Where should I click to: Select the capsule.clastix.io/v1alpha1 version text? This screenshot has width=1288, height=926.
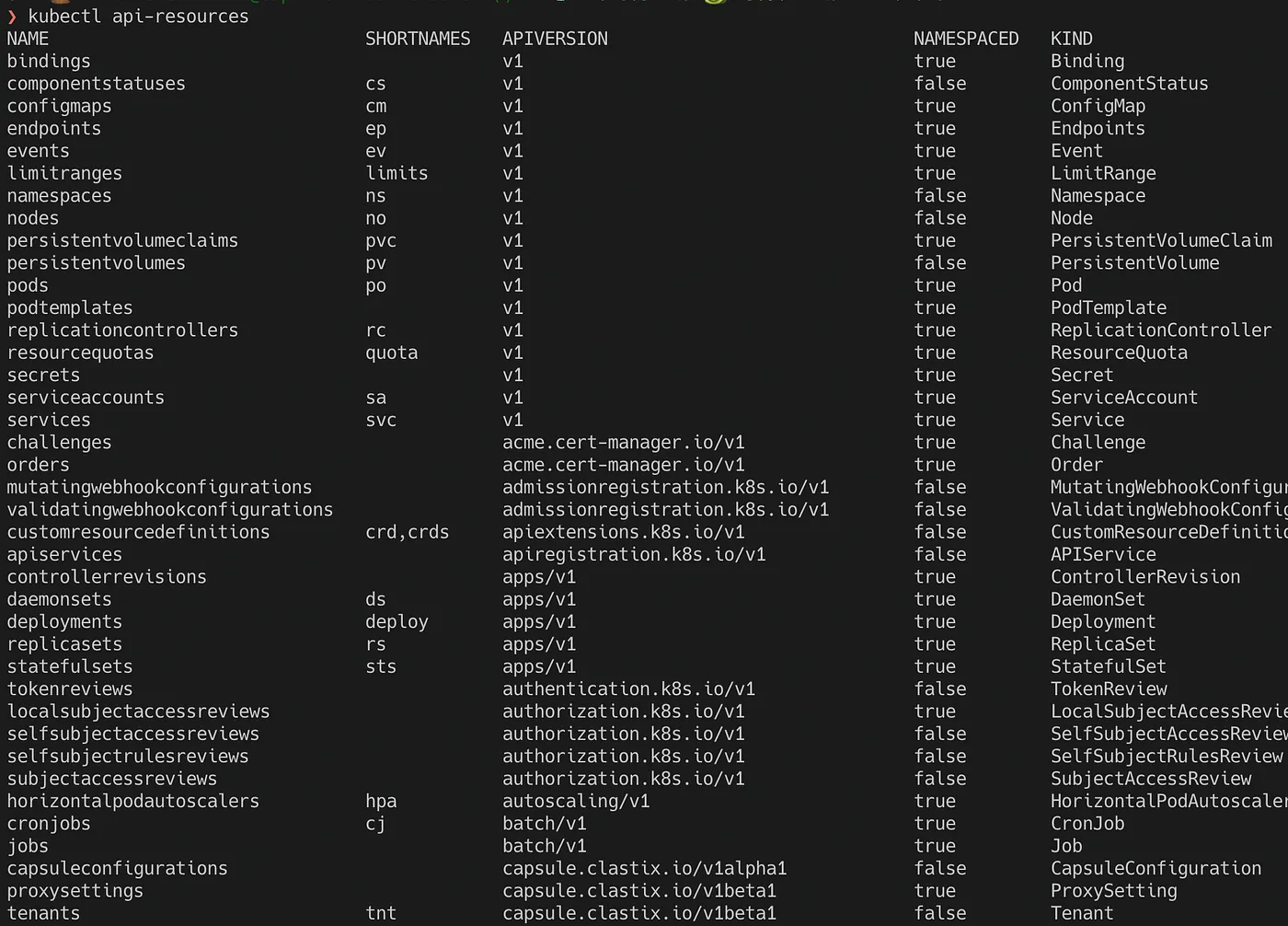click(x=644, y=868)
